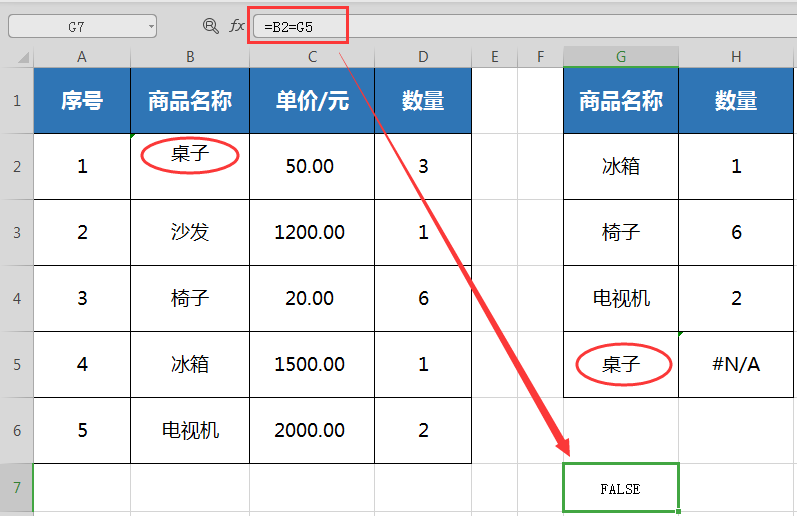Select cell with price 20.00
797x516 pixels.
click(312, 299)
